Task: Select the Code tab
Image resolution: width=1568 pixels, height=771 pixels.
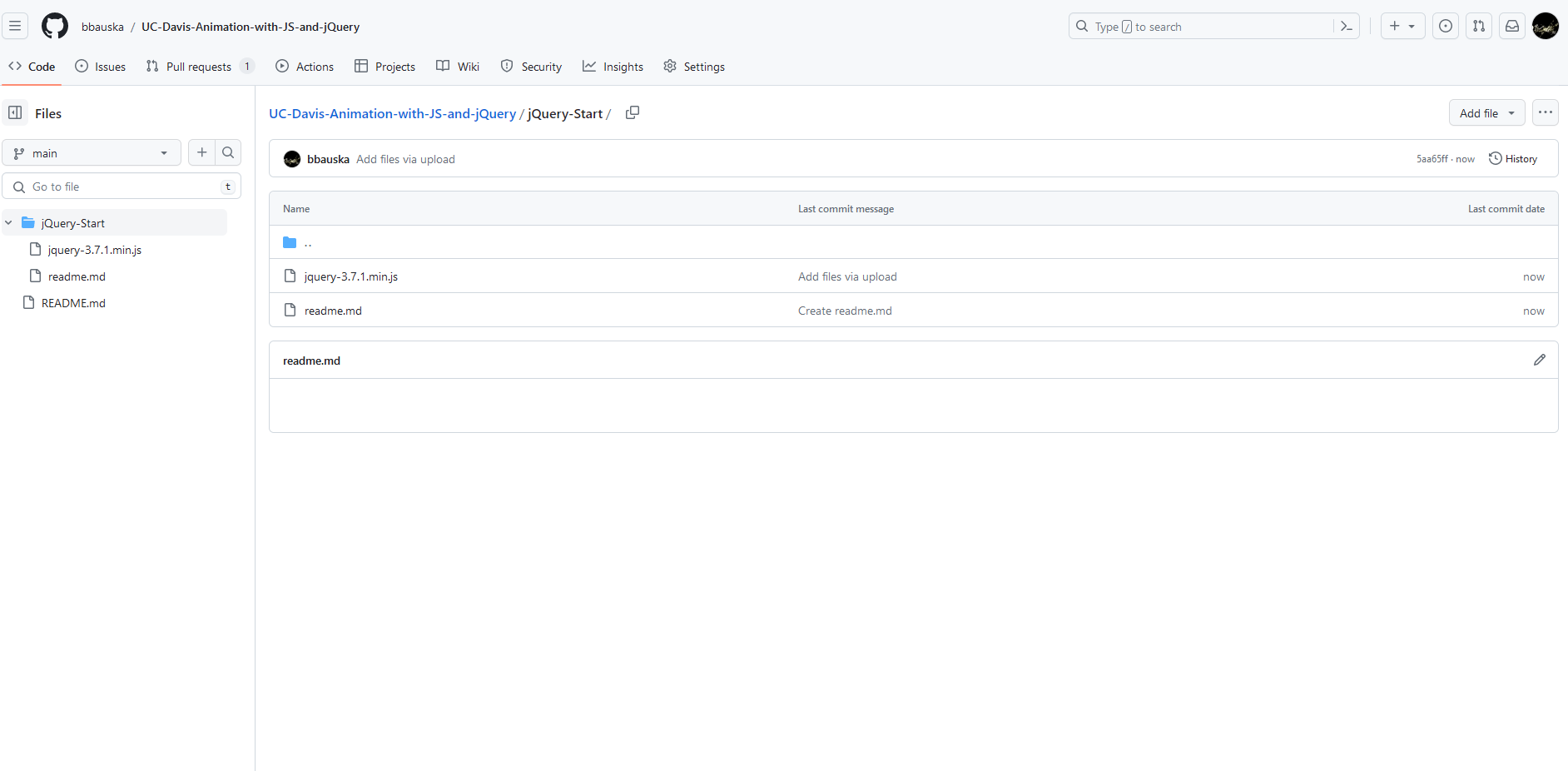Action: [32, 67]
